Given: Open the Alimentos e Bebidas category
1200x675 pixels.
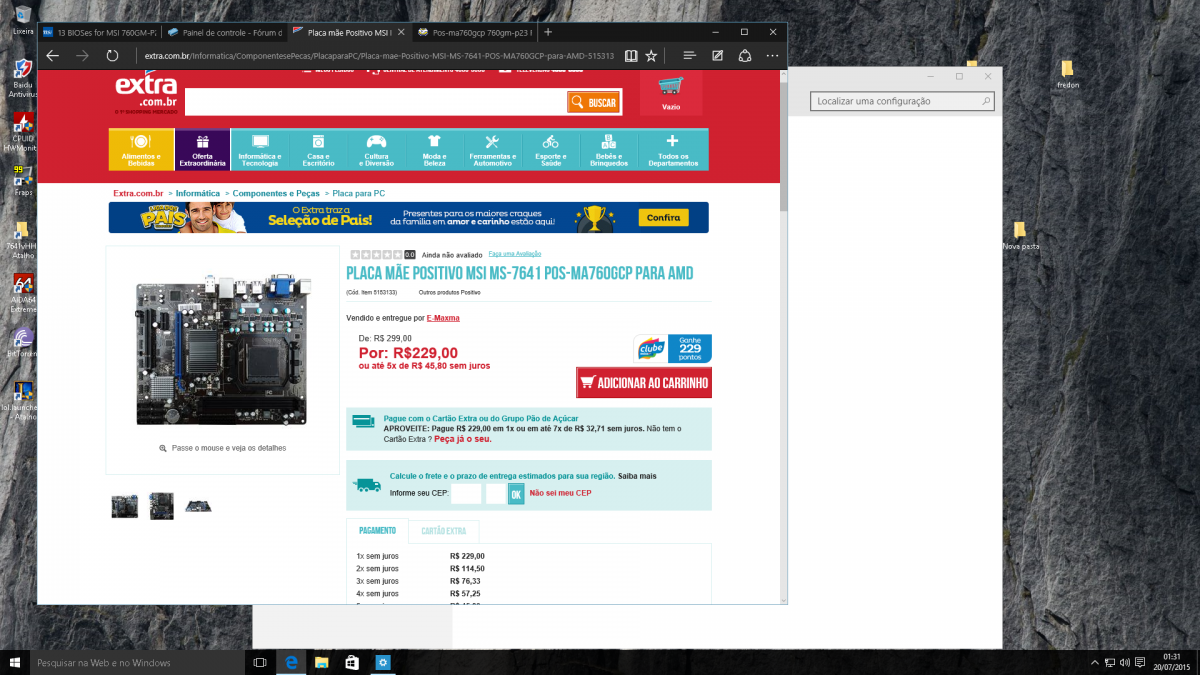Looking at the screenshot, I should 141,149.
